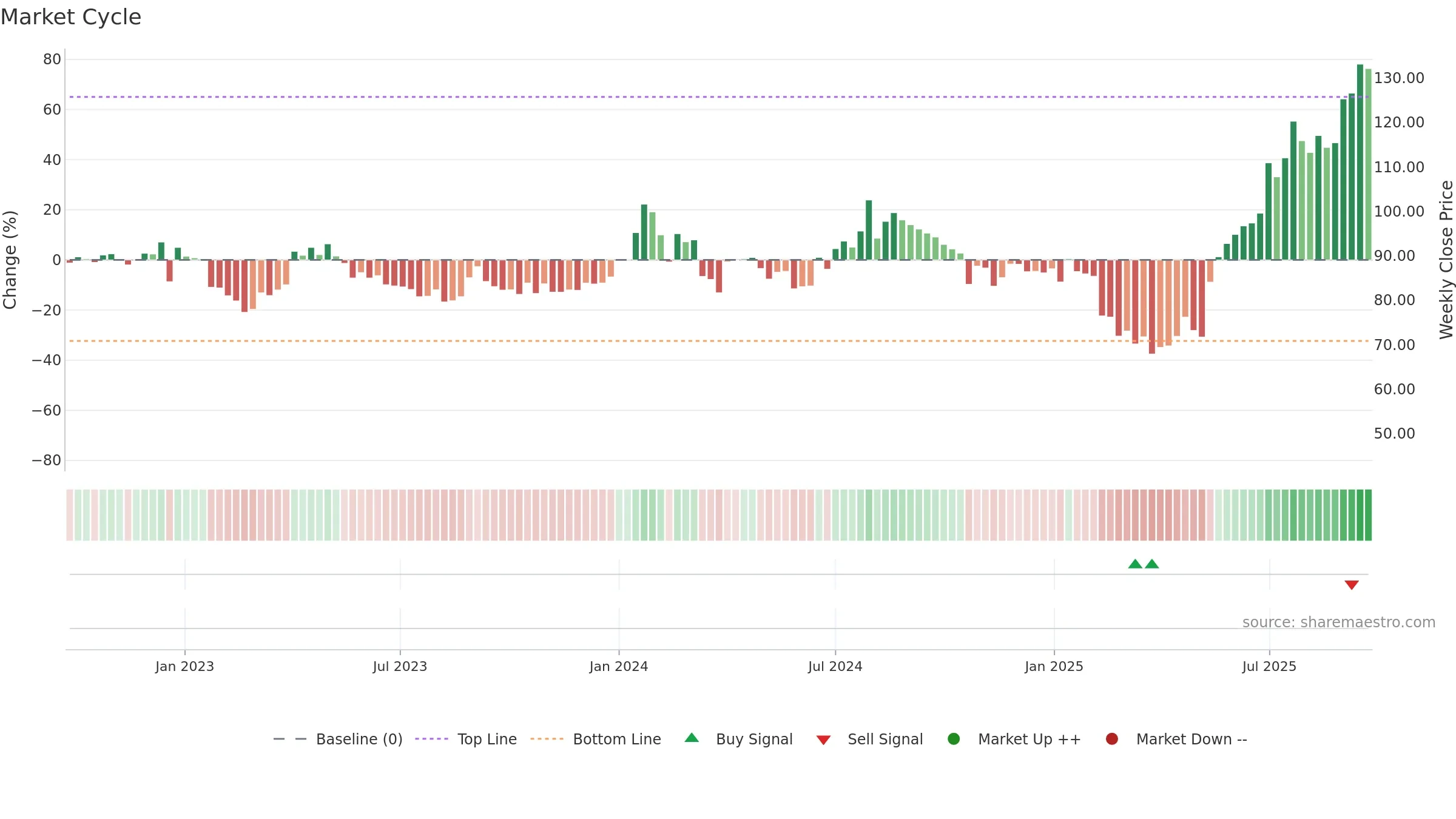Click the Weekly Close Price axis title
Image resolution: width=1456 pixels, height=819 pixels.
1446,260
